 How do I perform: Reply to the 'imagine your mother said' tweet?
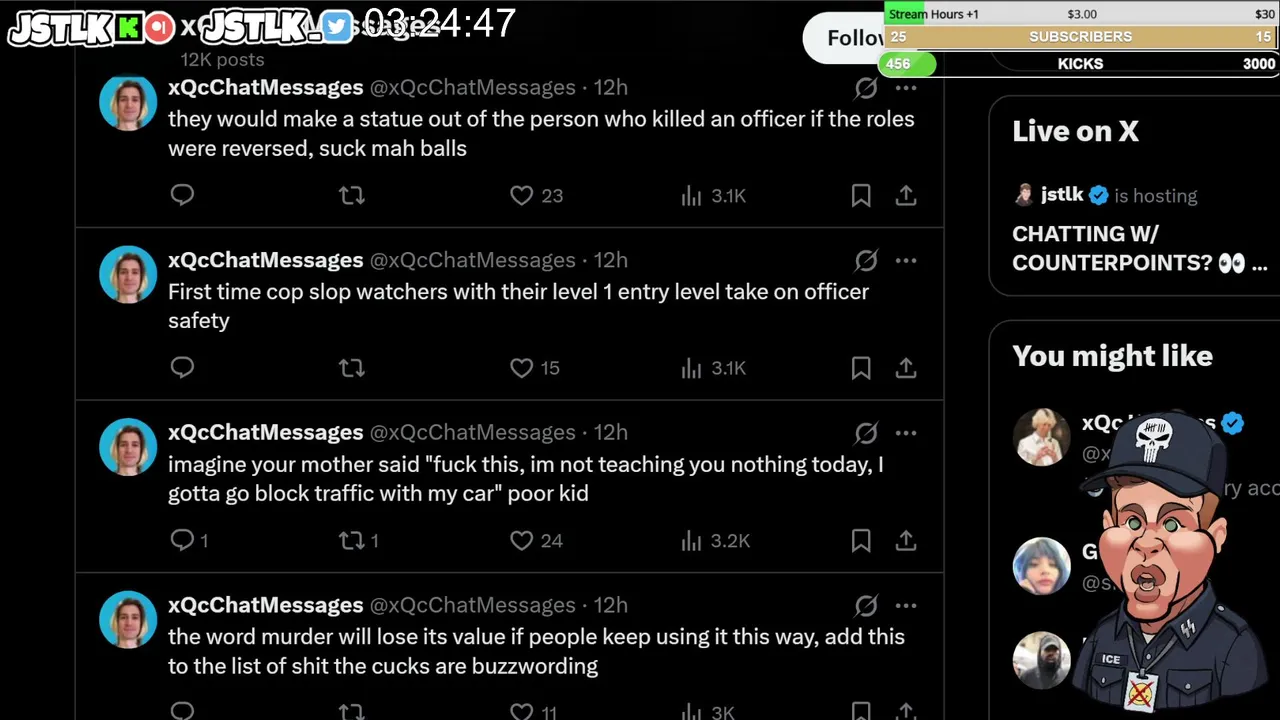click(x=182, y=541)
